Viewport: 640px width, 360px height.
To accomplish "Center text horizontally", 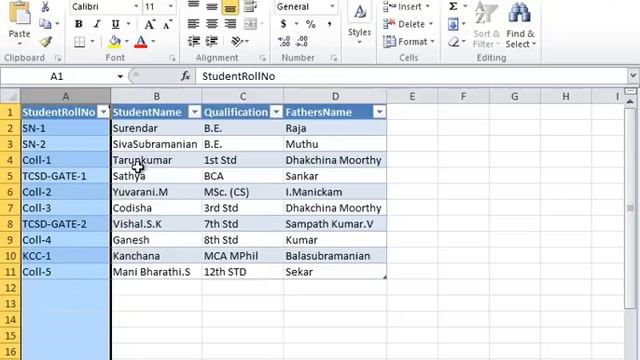I will click(212, 24).
